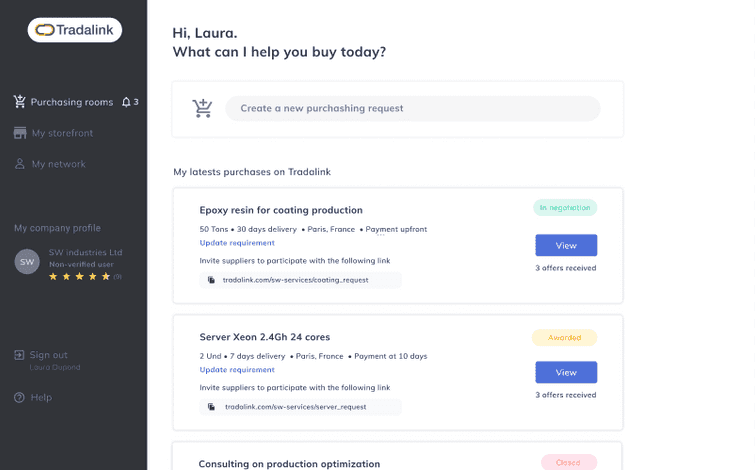The image size is (755, 470).
Task: Click the Purchasing rooms cart icon
Action: tap(19, 102)
